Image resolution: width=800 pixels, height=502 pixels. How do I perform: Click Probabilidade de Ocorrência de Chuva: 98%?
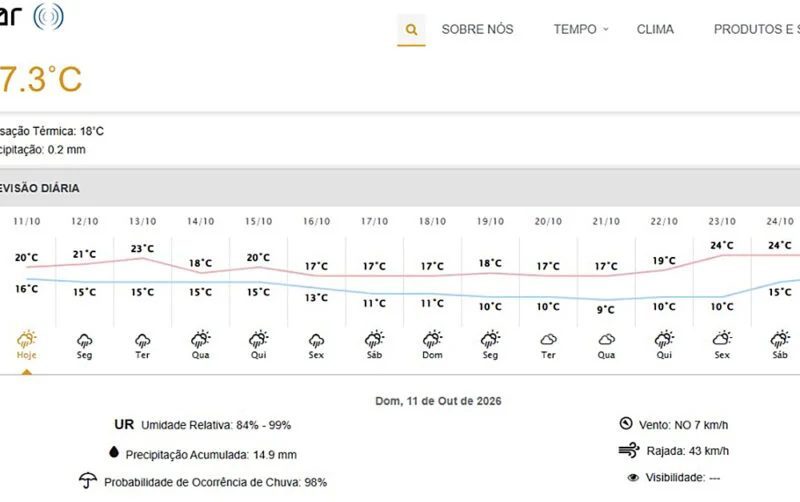(215, 482)
